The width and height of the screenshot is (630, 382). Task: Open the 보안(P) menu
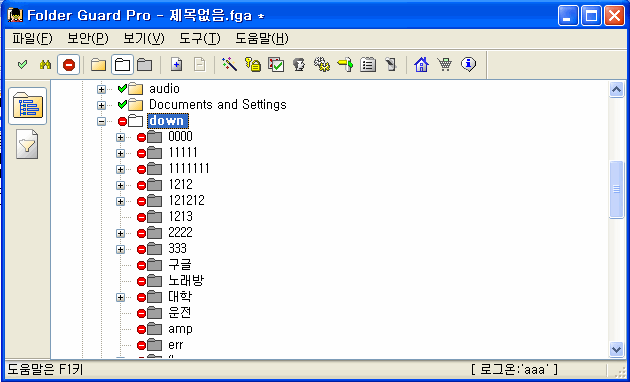pos(88,39)
